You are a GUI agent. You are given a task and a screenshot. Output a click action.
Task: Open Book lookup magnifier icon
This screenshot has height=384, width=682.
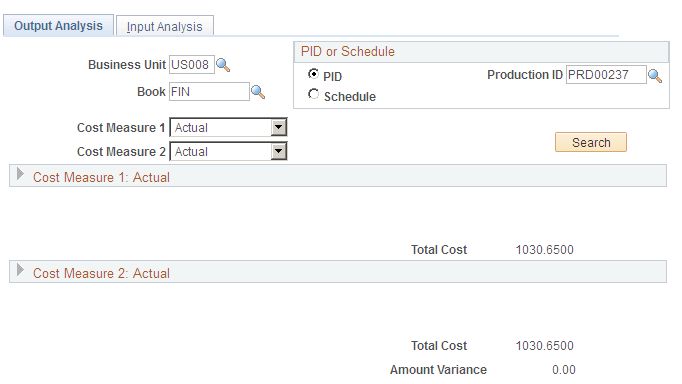coord(258,92)
